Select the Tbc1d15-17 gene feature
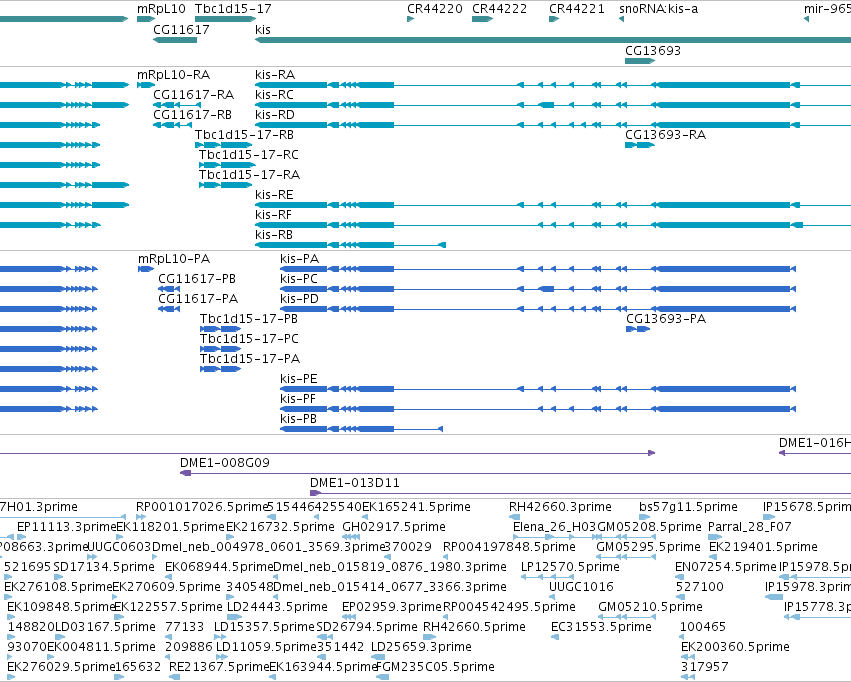This screenshot has width=851, height=682. 225,20
